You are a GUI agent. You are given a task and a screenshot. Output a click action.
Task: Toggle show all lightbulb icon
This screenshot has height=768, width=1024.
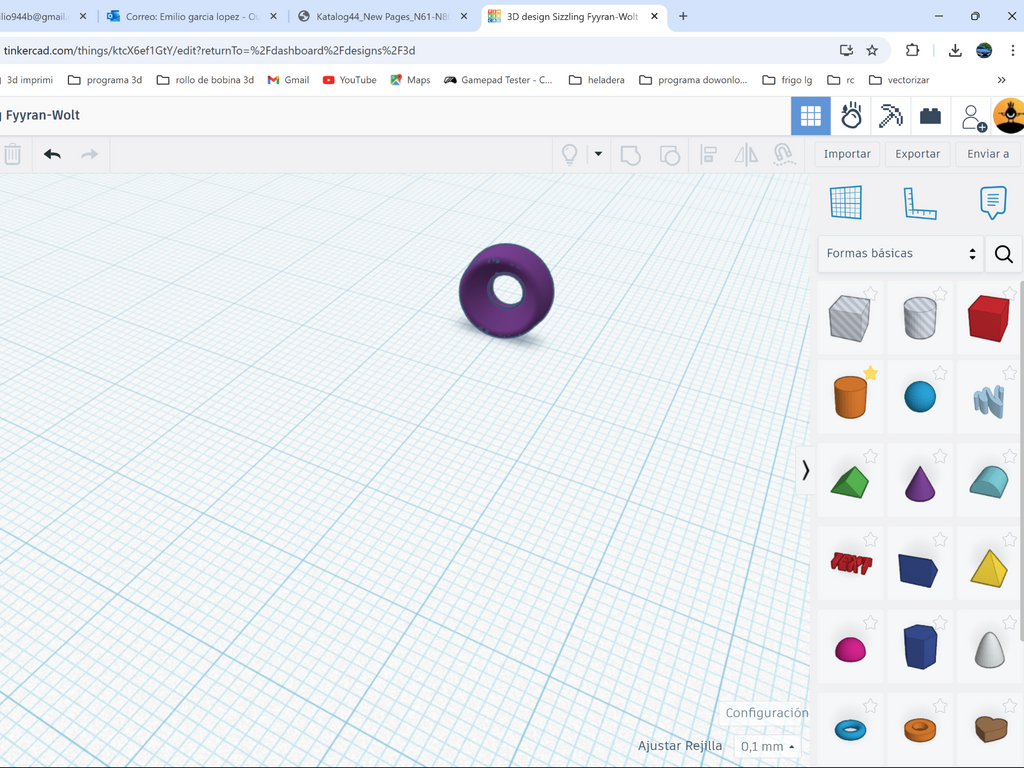coord(569,155)
